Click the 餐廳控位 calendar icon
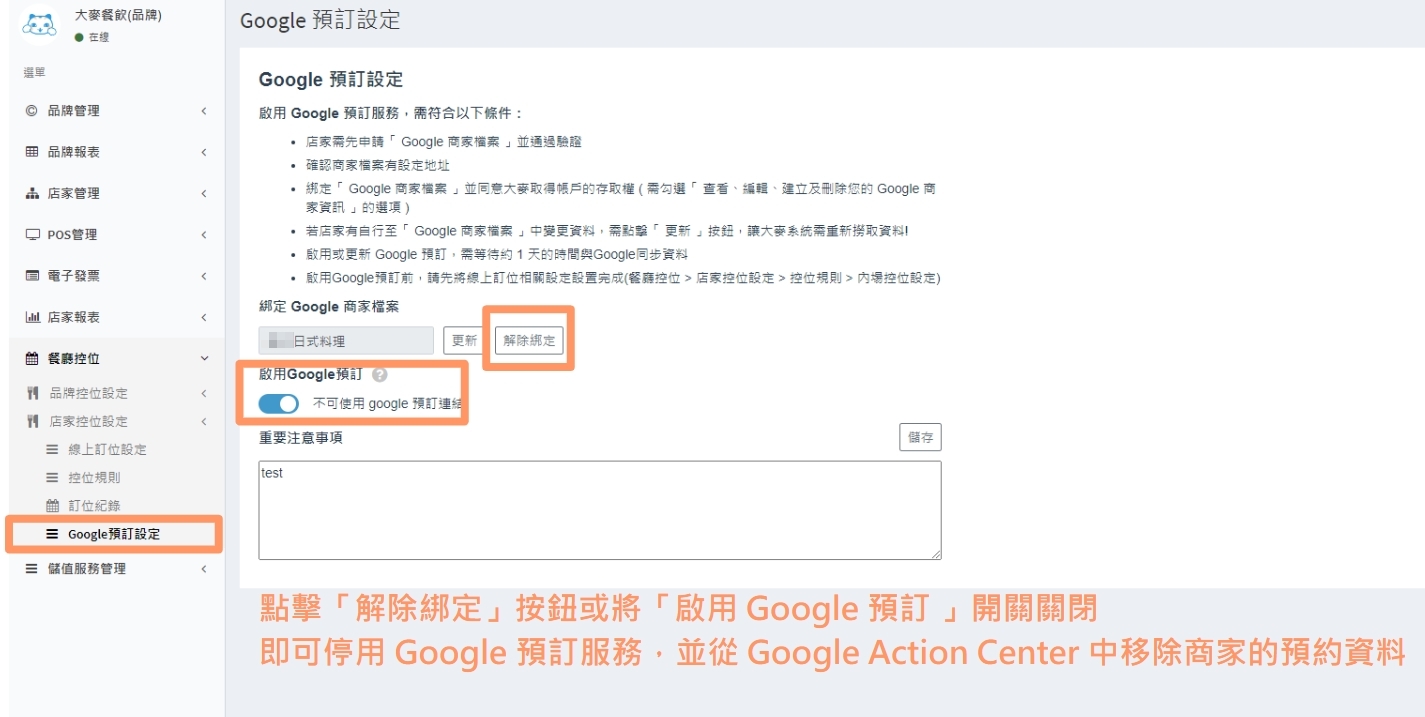Screen dimensions: 1425x717 click(x=32, y=359)
